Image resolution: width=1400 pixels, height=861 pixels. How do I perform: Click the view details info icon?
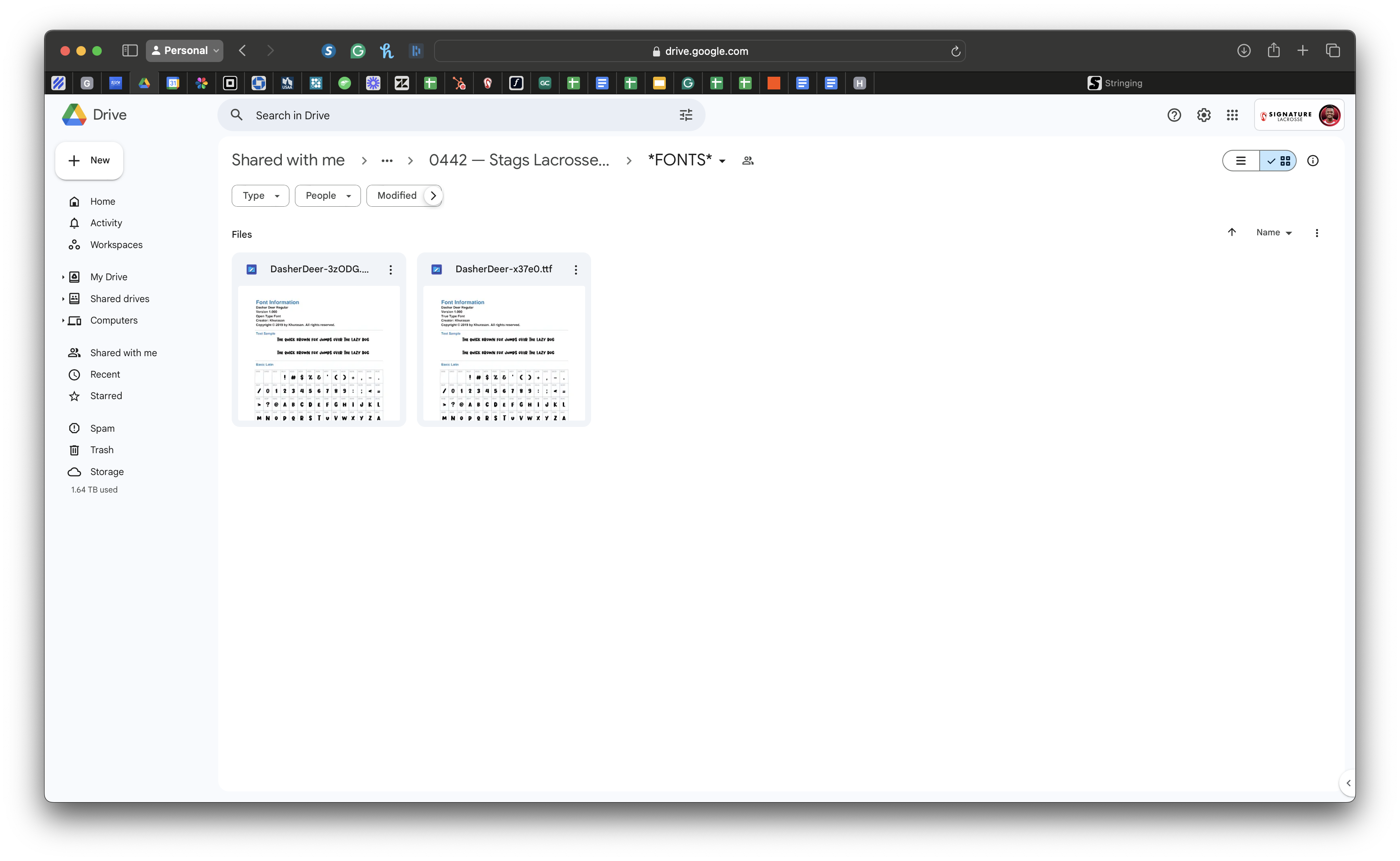coord(1312,161)
